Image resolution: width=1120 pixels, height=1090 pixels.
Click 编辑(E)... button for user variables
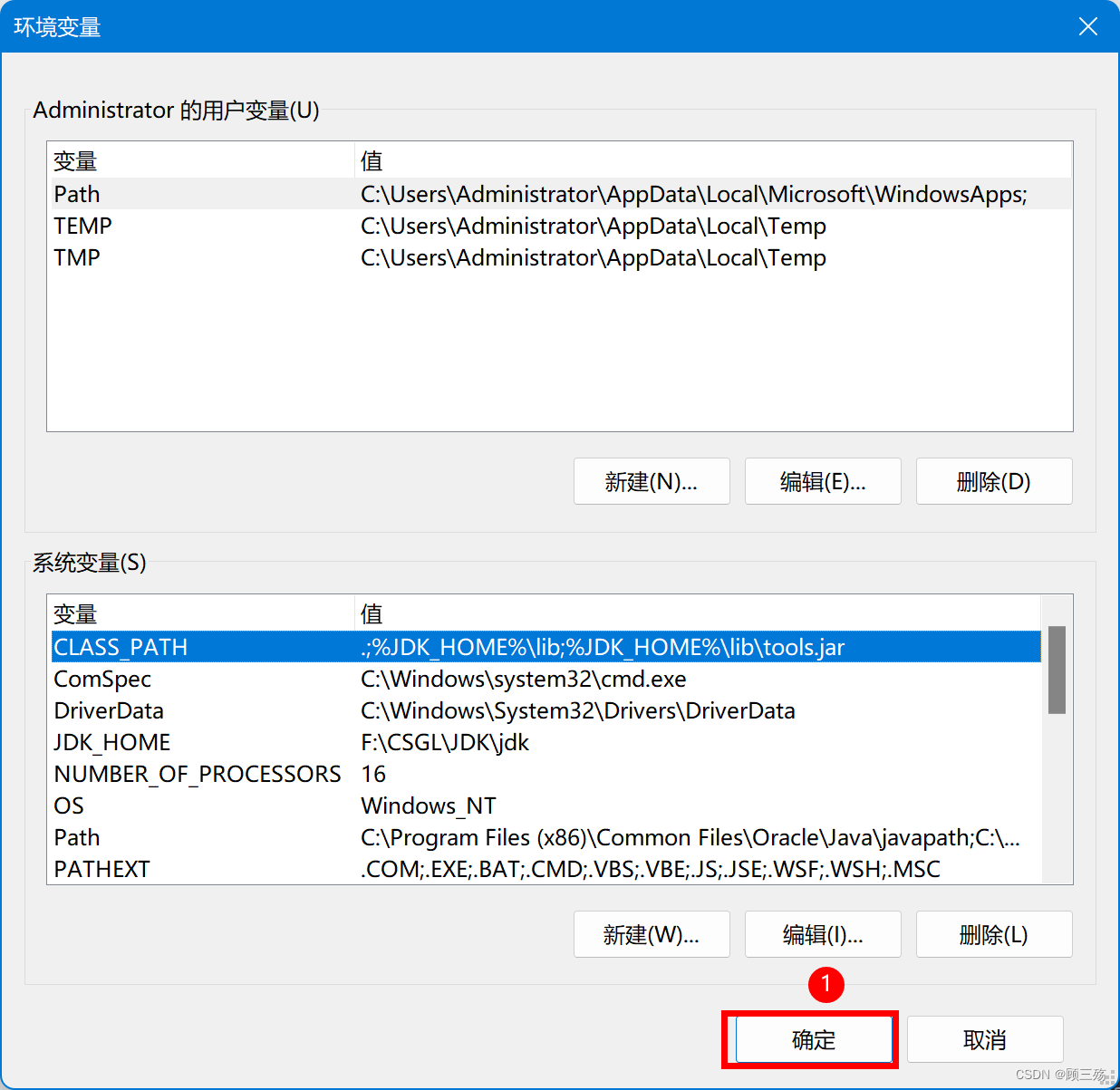coord(823,481)
